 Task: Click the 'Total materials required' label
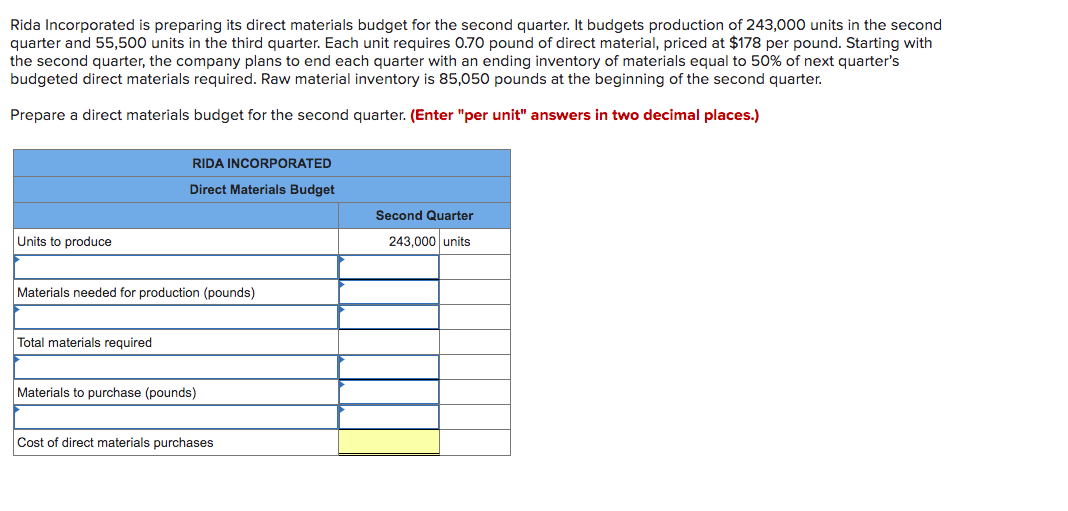84,343
